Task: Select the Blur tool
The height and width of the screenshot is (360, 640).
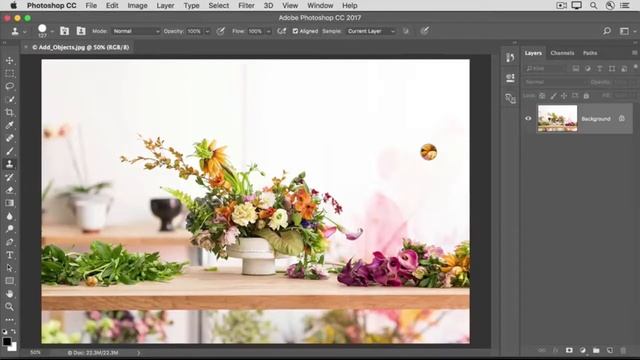Action: click(9, 216)
